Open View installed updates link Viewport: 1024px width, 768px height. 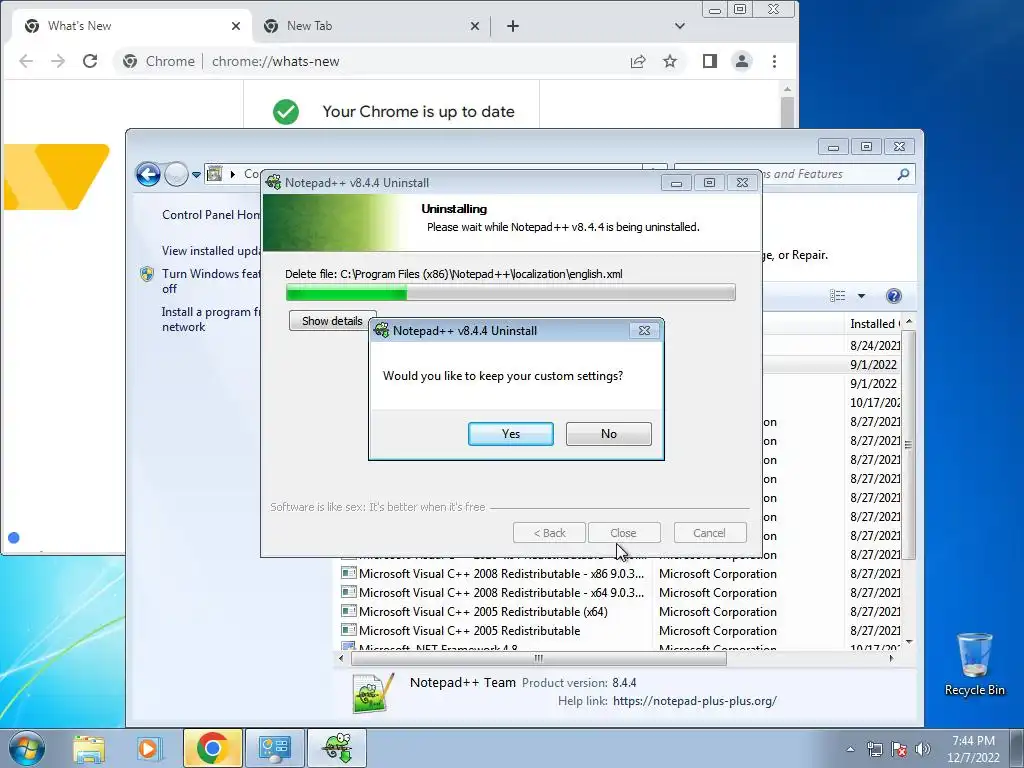click(211, 251)
